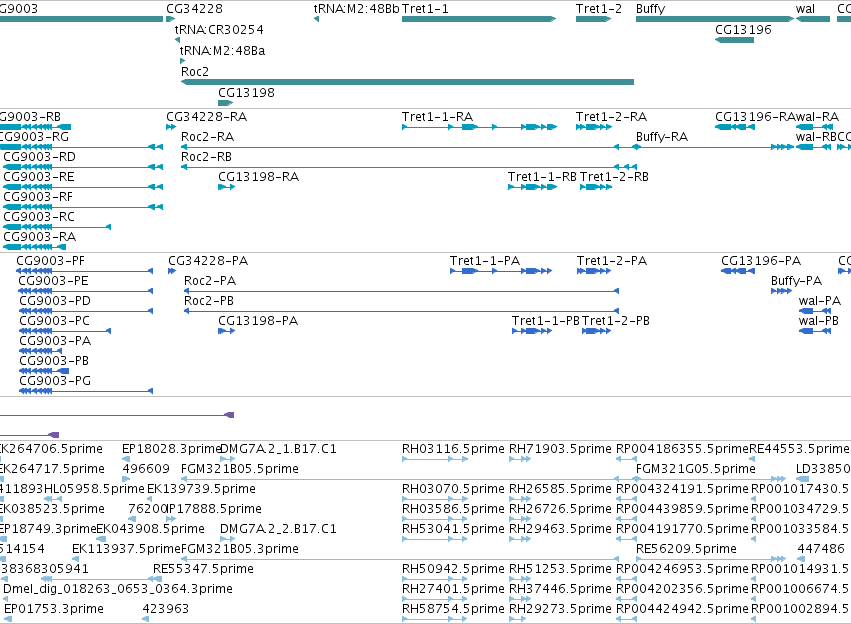Select the Buffy-RA transcript label
Viewport: 851px width, 624px height.
point(662,137)
